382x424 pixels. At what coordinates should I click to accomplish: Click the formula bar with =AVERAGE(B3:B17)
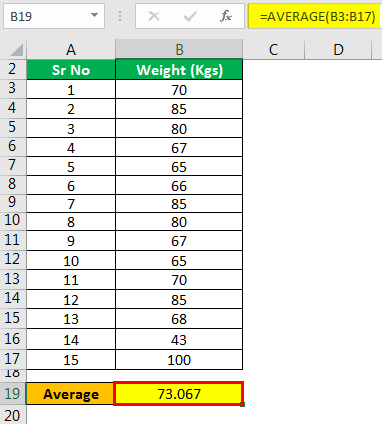pyautogui.click(x=315, y=16)
